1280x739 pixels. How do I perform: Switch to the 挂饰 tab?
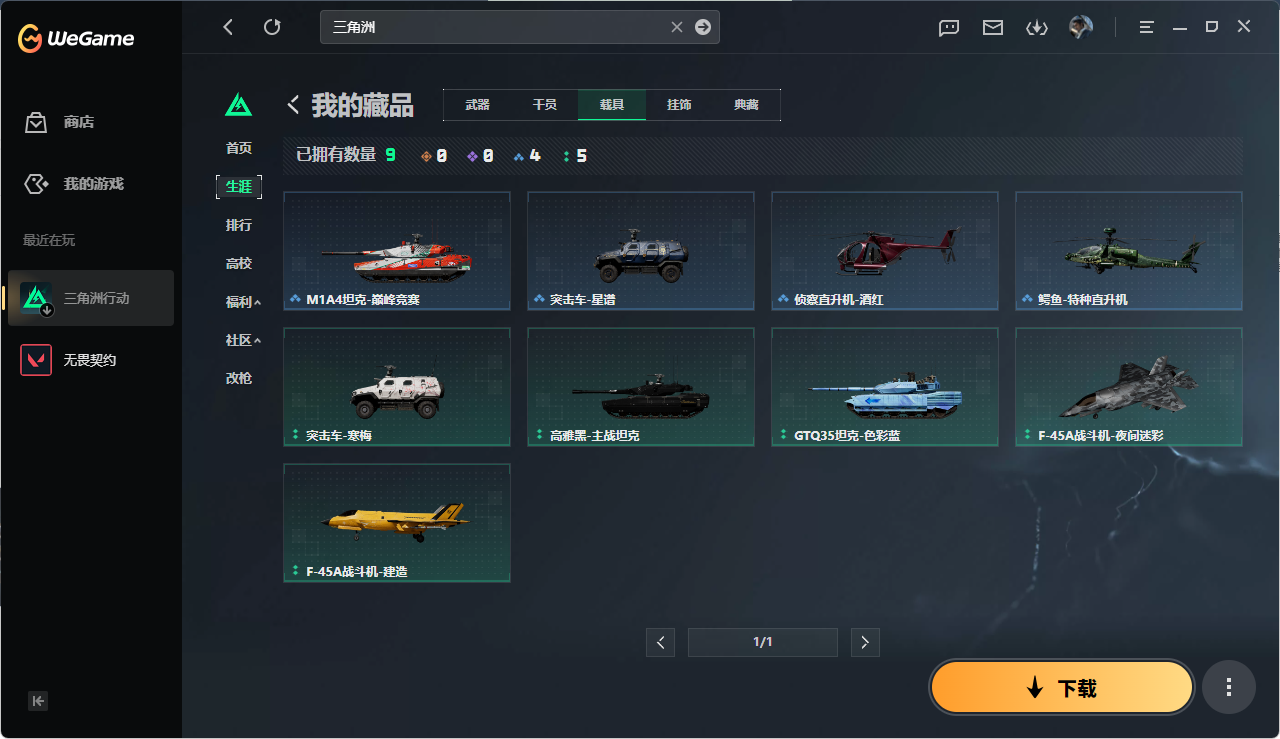click(x=679, y=105)
